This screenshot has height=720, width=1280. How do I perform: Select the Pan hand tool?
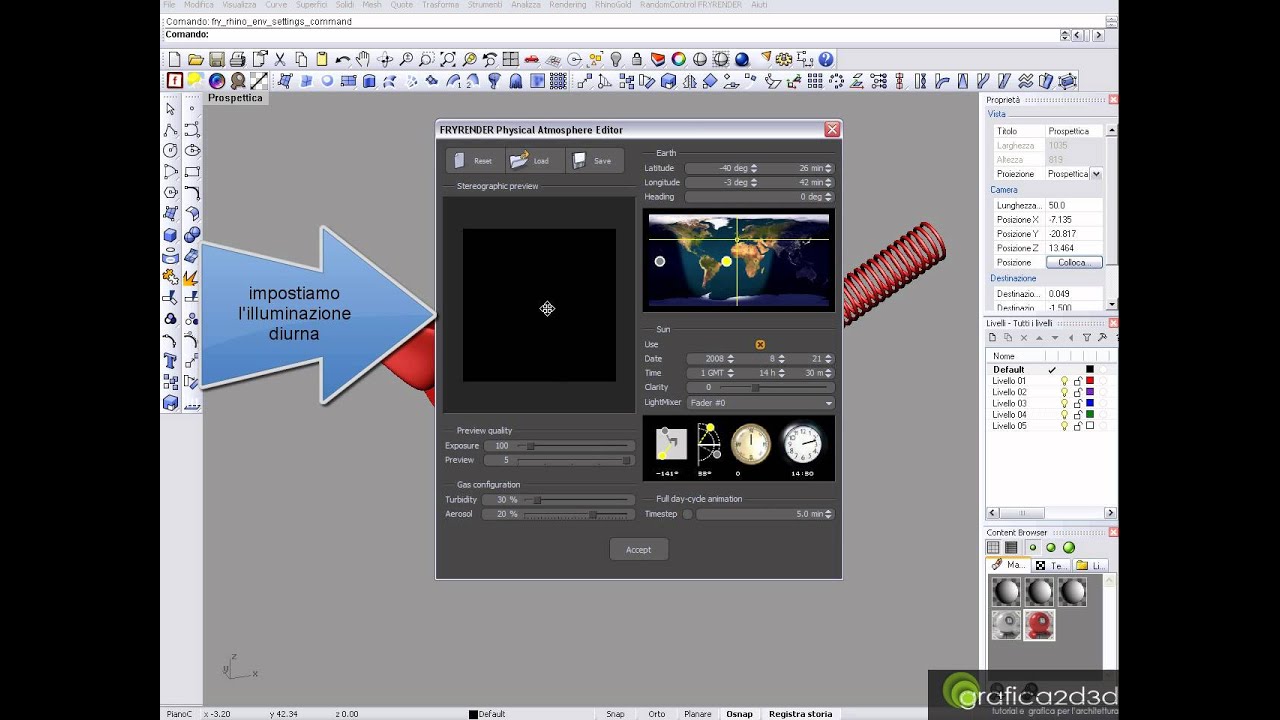(x=363, y=60)
